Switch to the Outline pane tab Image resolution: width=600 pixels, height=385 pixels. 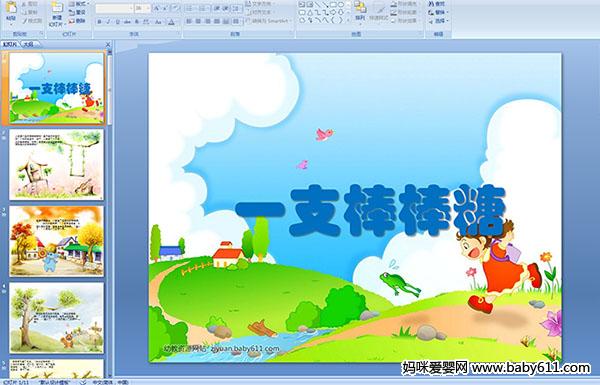click(28, 44)
